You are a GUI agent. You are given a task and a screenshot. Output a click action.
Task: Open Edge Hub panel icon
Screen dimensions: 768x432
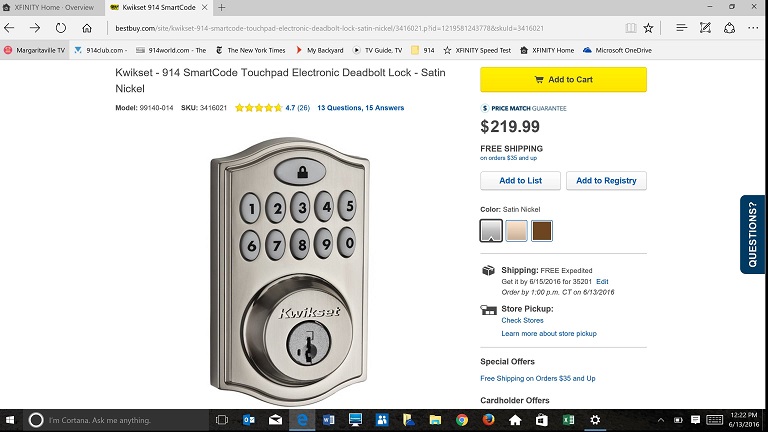pos(681,28)
